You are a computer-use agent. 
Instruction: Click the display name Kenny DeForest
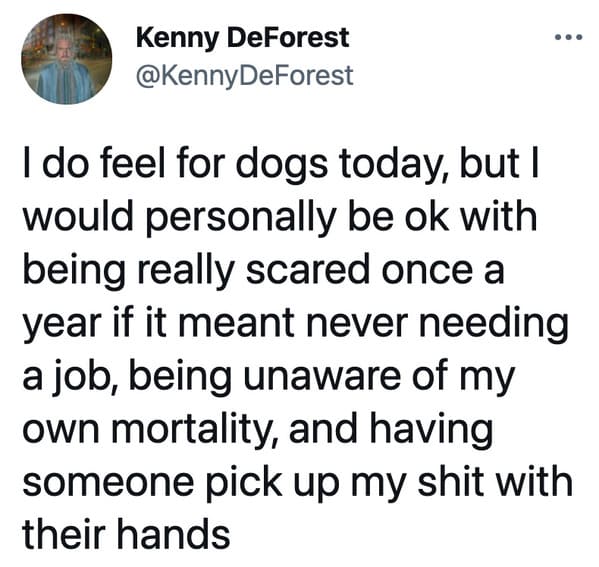[x=243, y=38]
